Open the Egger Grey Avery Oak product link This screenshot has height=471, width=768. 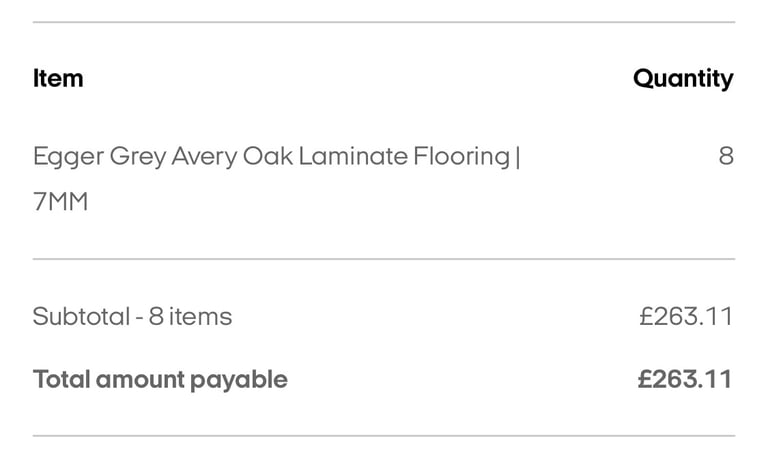(277, 179)
